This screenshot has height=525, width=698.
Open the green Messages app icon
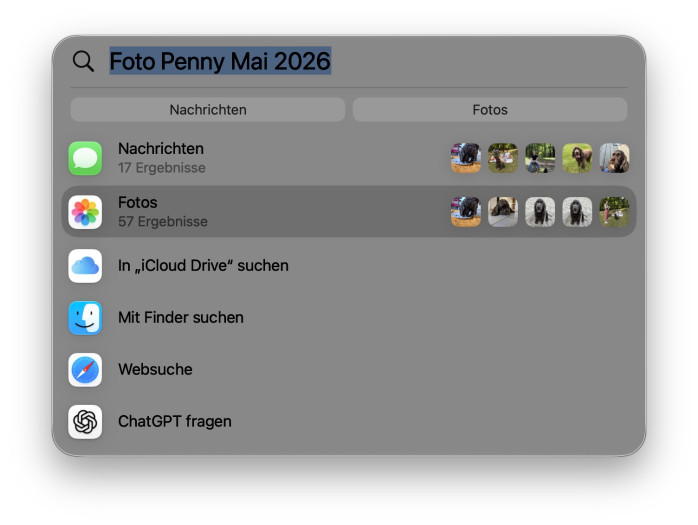[85, 158]
